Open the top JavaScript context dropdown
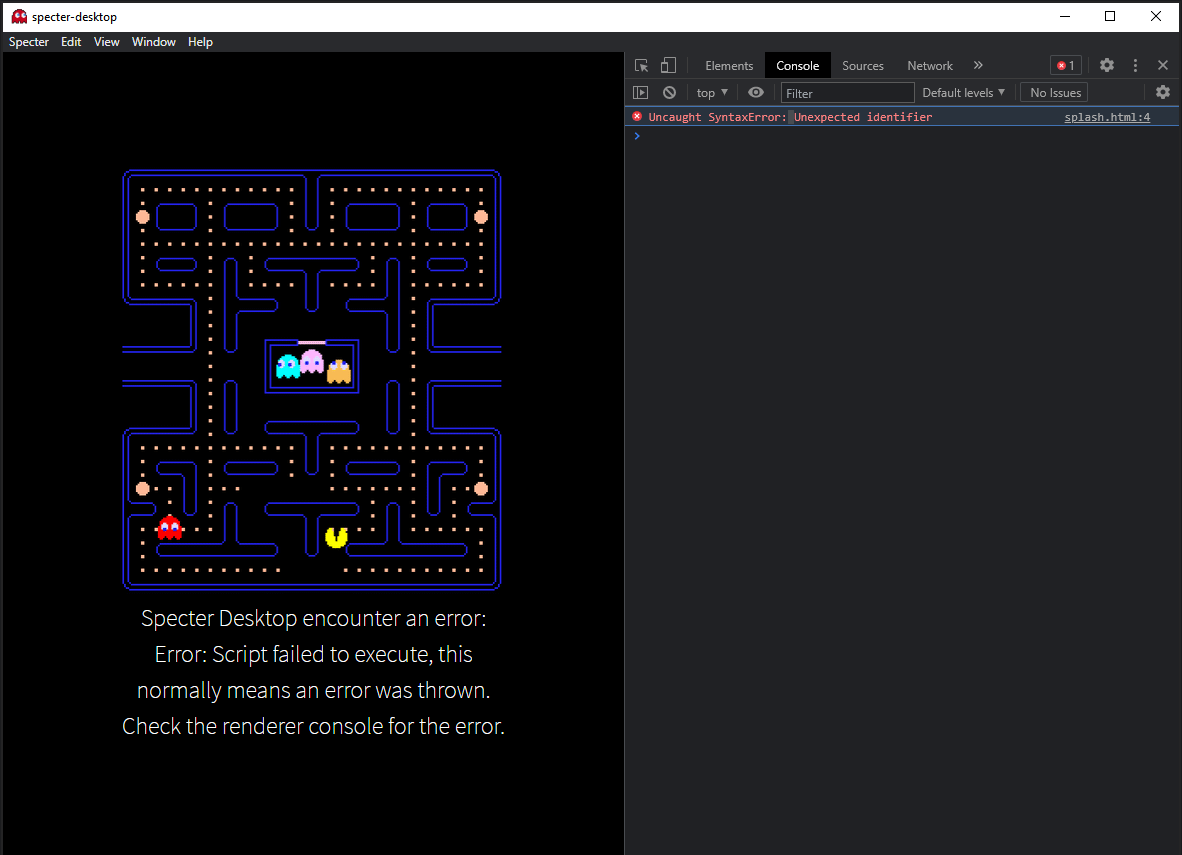 click(712, 93)
